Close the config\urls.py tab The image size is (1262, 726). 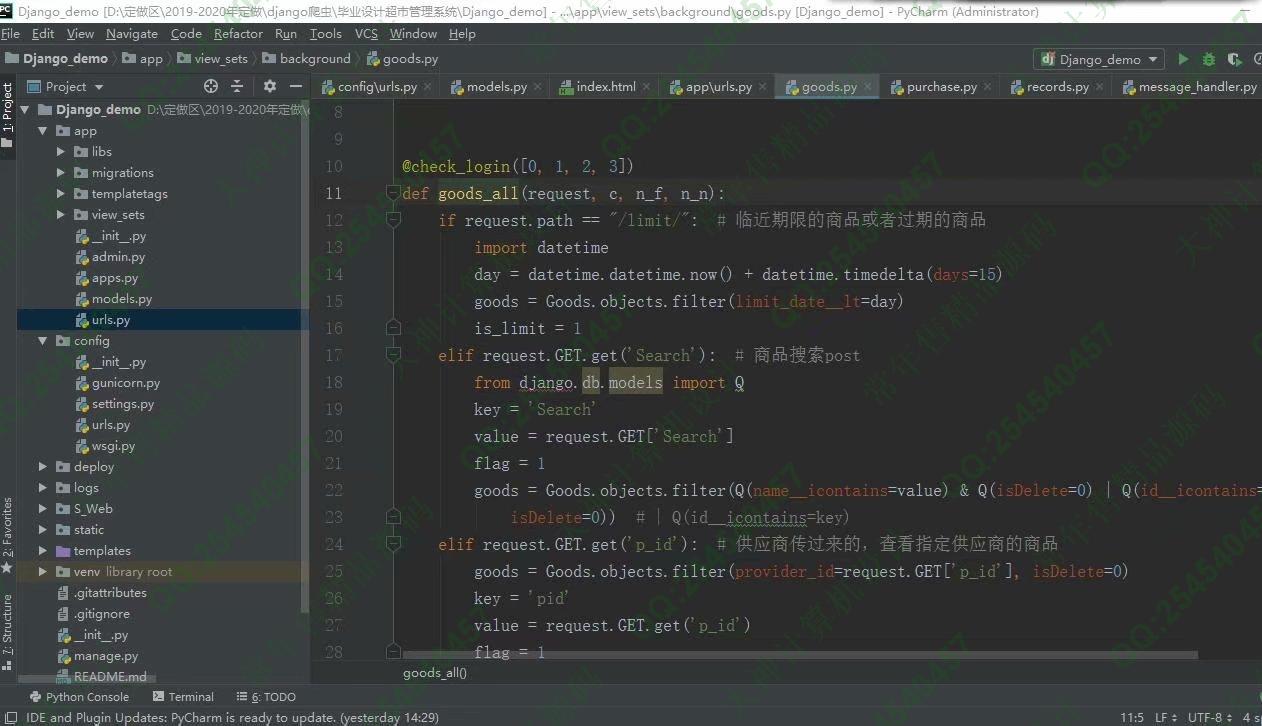pyautogui.click(x=427, y=87)
